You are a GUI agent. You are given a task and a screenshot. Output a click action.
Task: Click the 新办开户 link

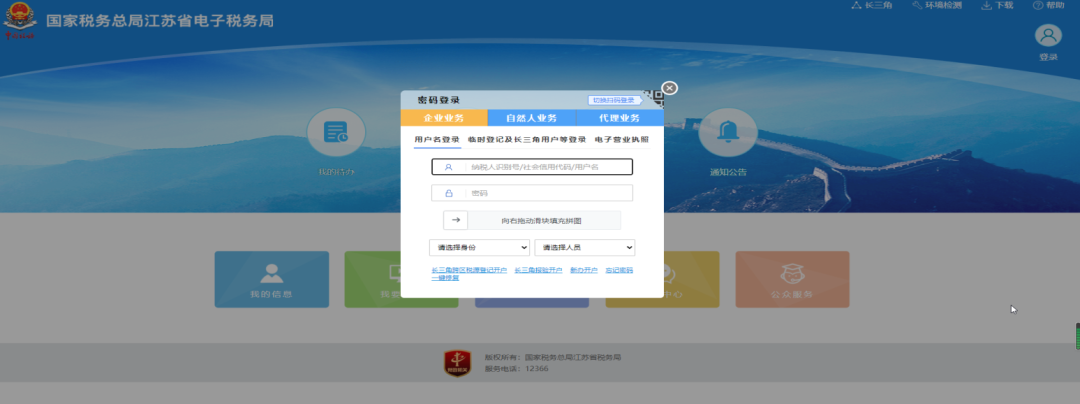(584, 270)
